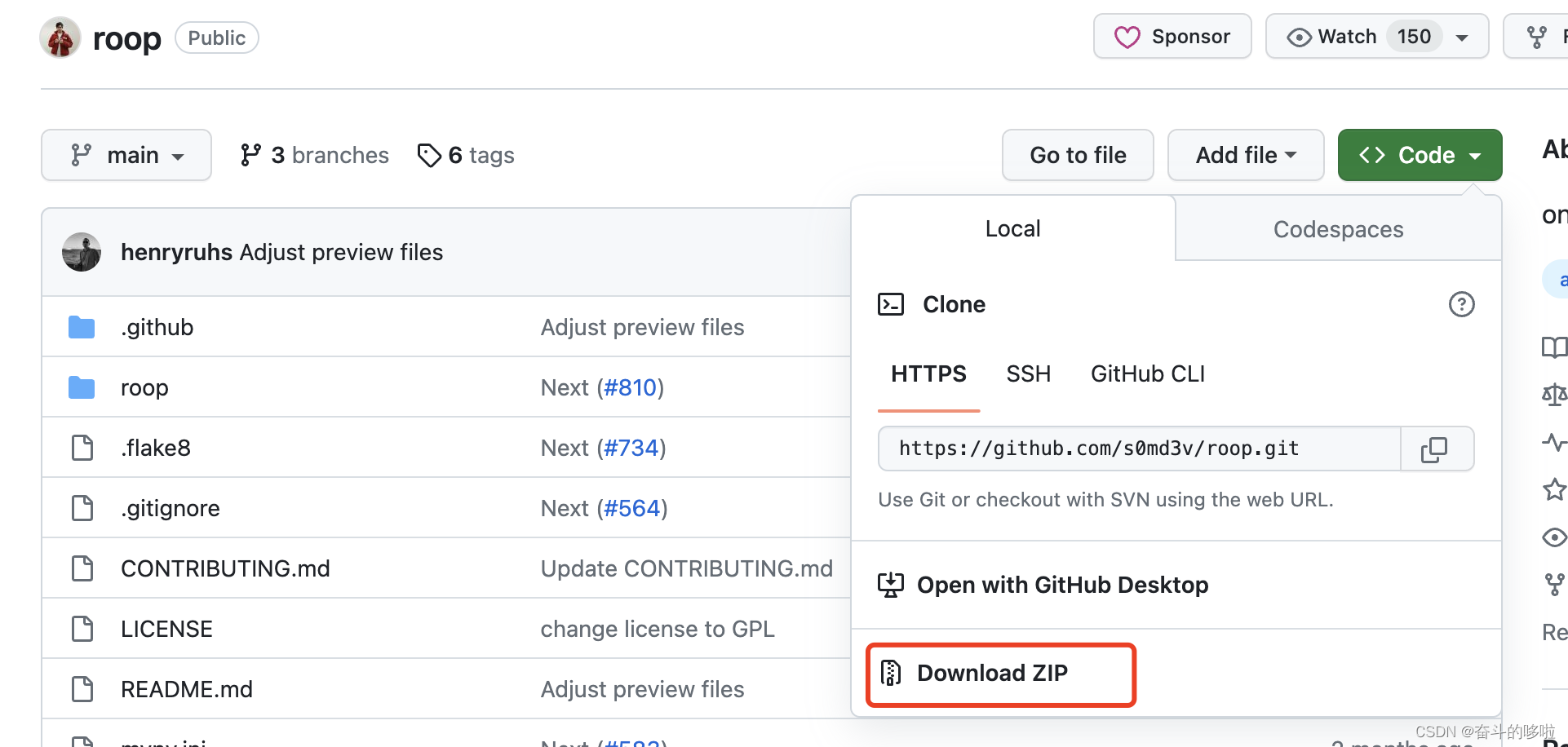Screen dimensions: 1568x747
Task: Open the .github folder
Action: (x=157, y=327)
